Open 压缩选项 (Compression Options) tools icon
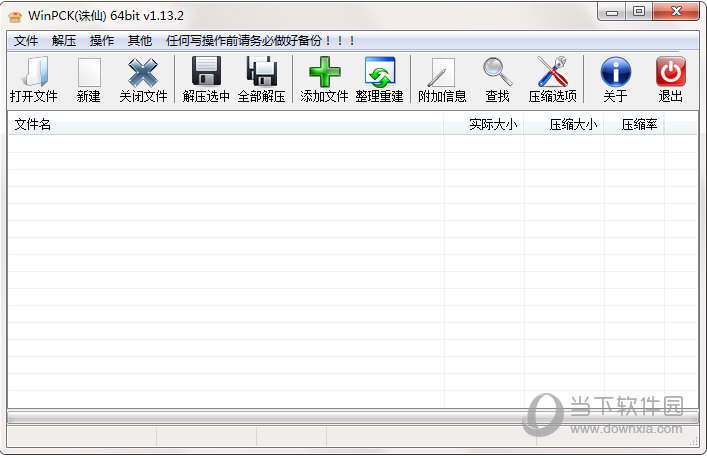707x458 pixels. (x=553, y=71)
